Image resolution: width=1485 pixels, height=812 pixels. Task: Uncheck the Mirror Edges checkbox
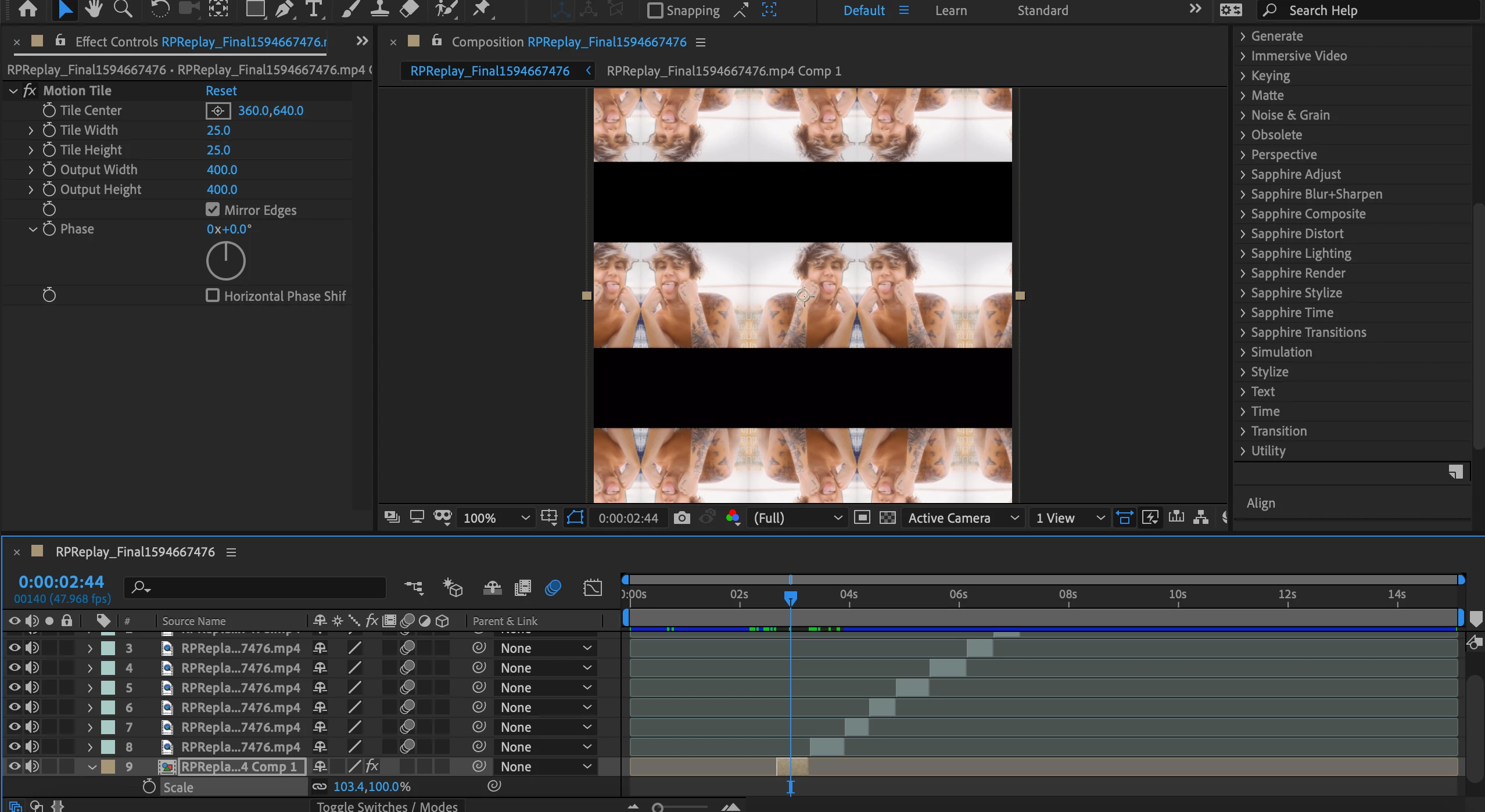[x=213, y=210]
